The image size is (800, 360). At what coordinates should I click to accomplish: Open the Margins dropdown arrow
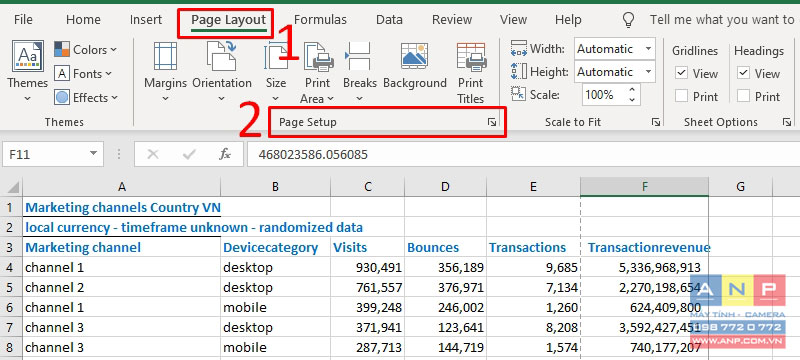[165, 98]
